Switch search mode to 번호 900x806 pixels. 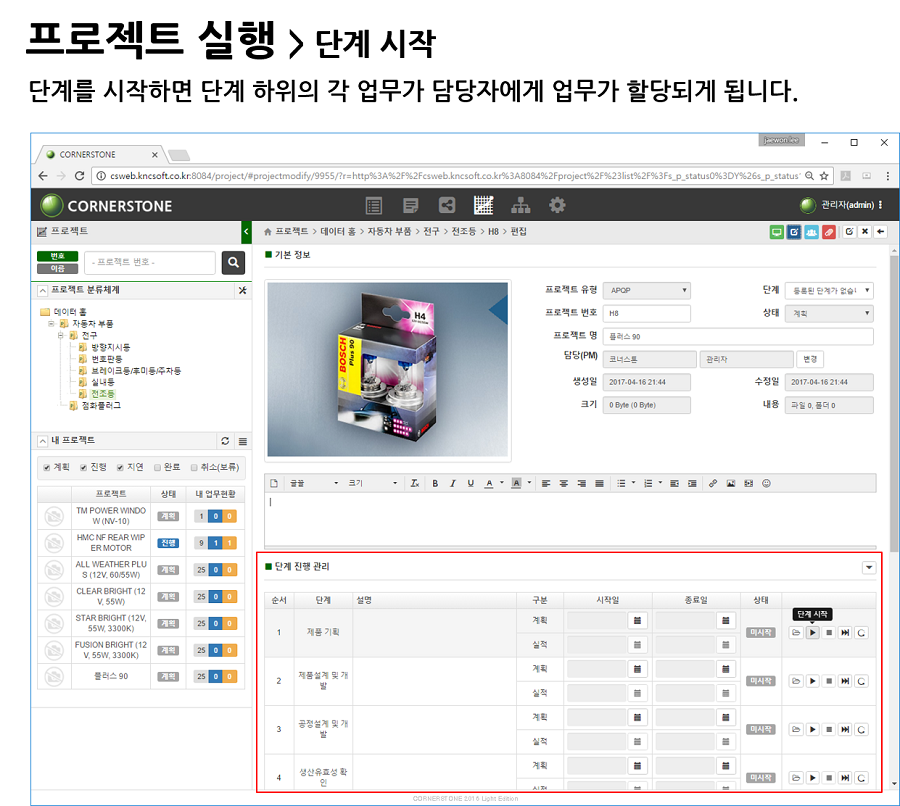pyautogui.click(x=57, y=256)
